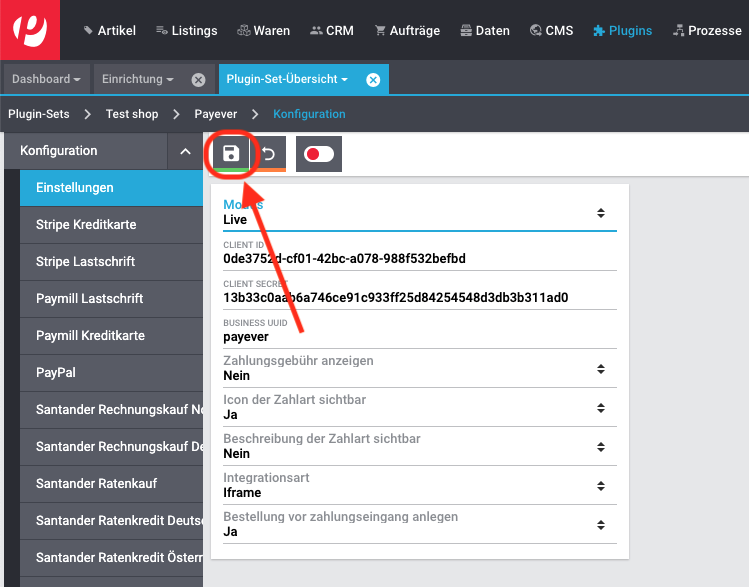Open Santander Rechnungskauf No item
The image size is (749, 587).
[111, 410]
